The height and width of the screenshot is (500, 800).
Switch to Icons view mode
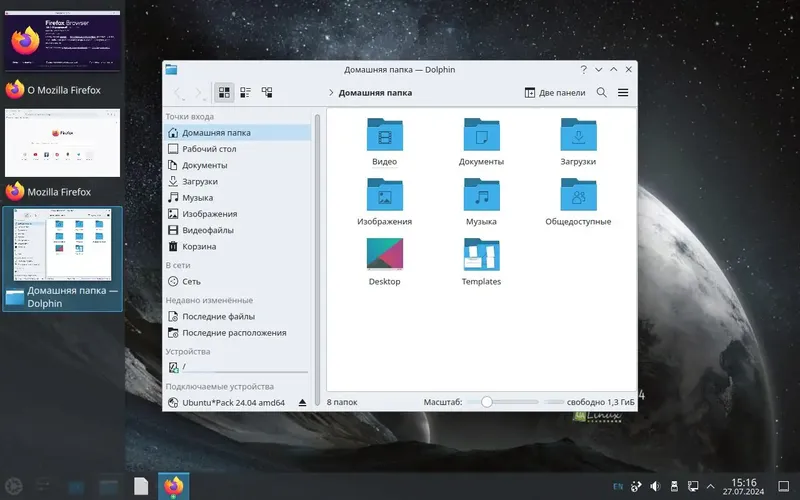point(224,92)
